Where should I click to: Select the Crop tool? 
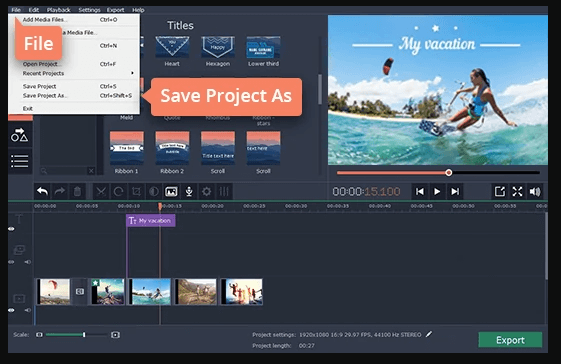coord(136,191)
